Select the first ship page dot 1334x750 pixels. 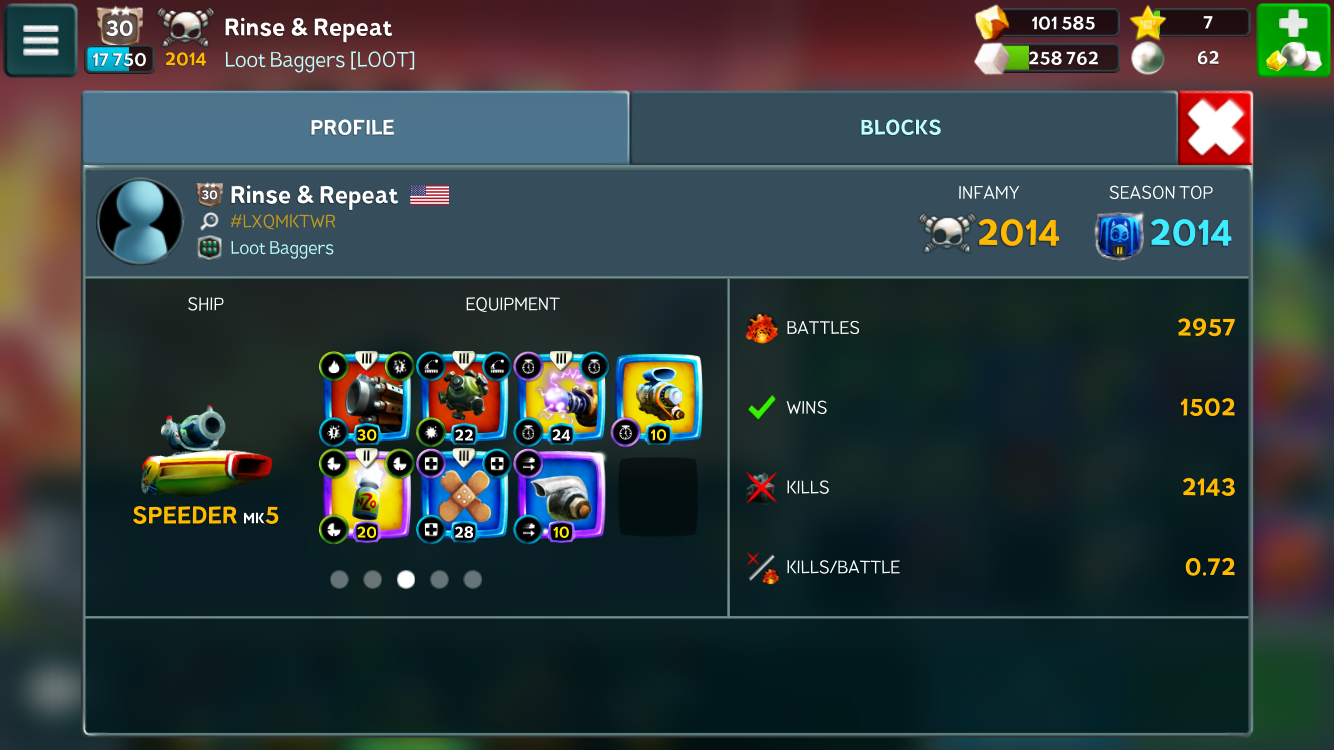tap(339, 580)
